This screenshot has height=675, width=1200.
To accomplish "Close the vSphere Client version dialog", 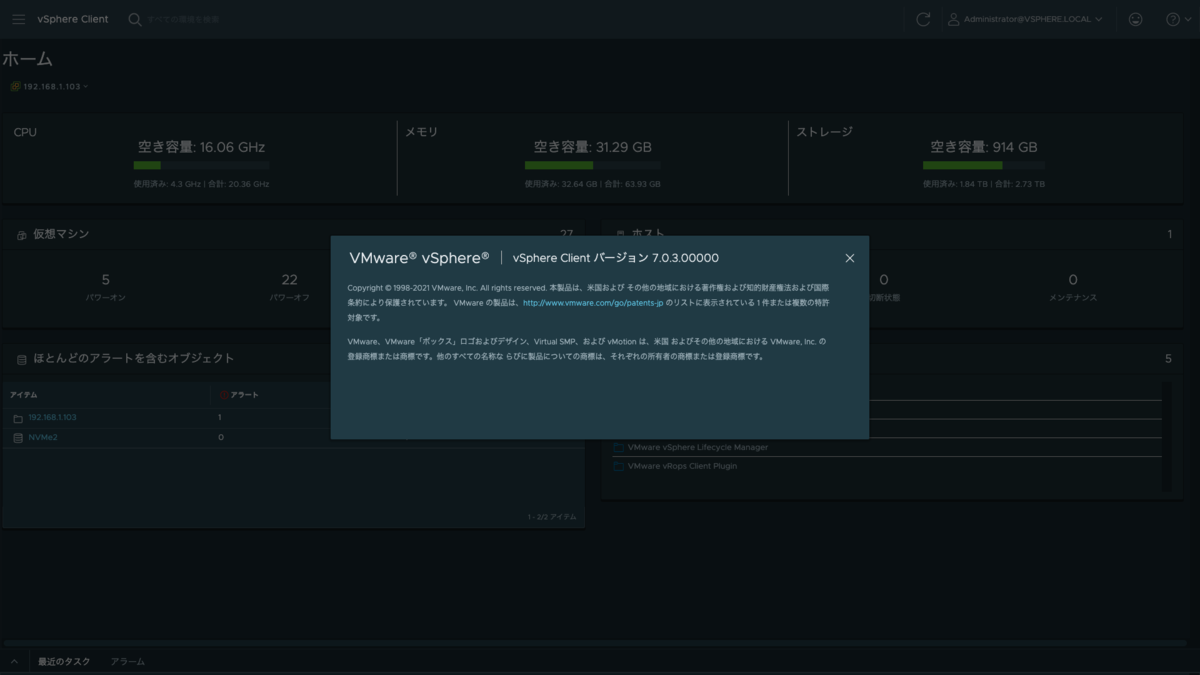I will tap(849, 258).
